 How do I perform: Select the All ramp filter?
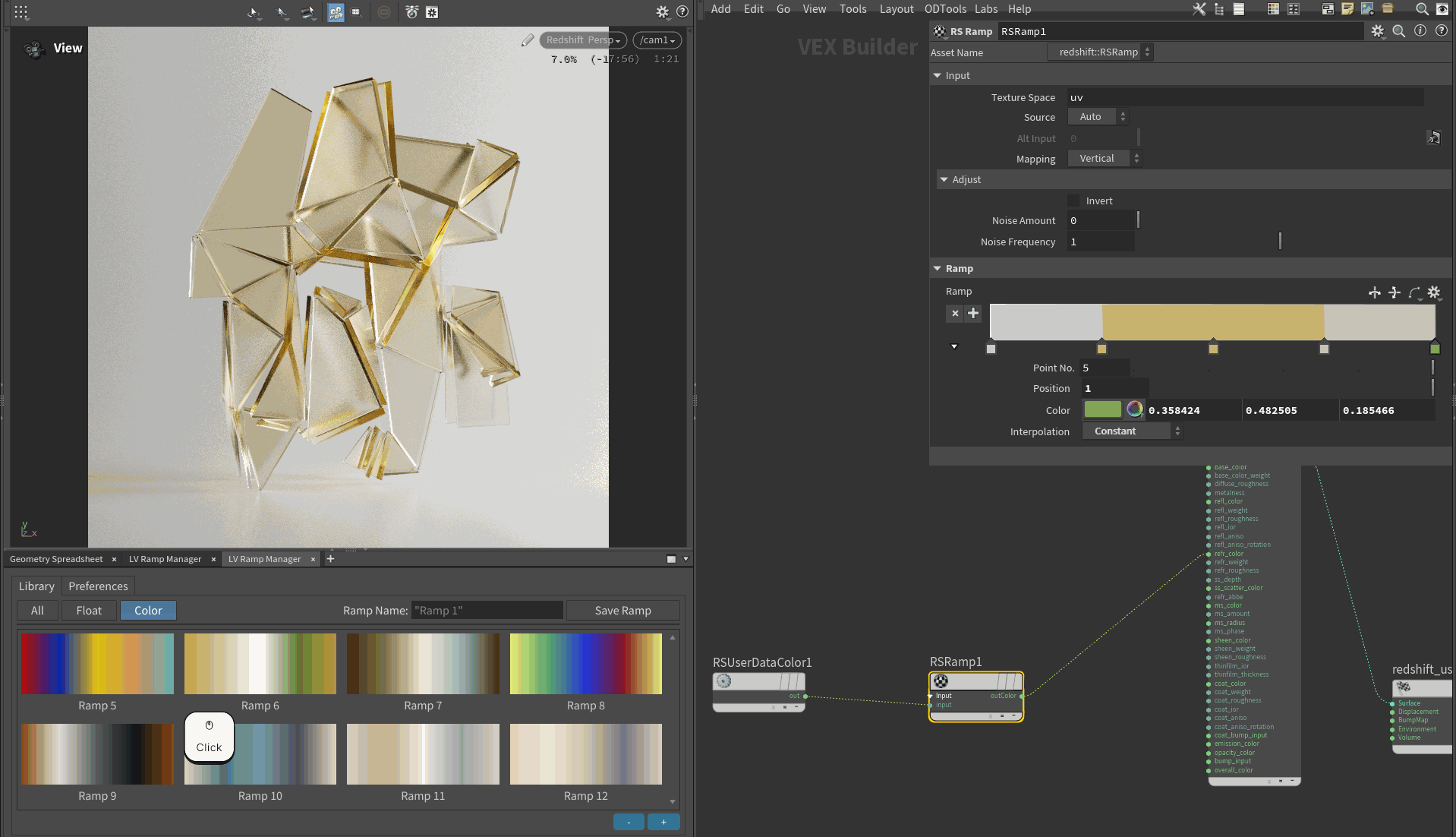pos(37,611)
